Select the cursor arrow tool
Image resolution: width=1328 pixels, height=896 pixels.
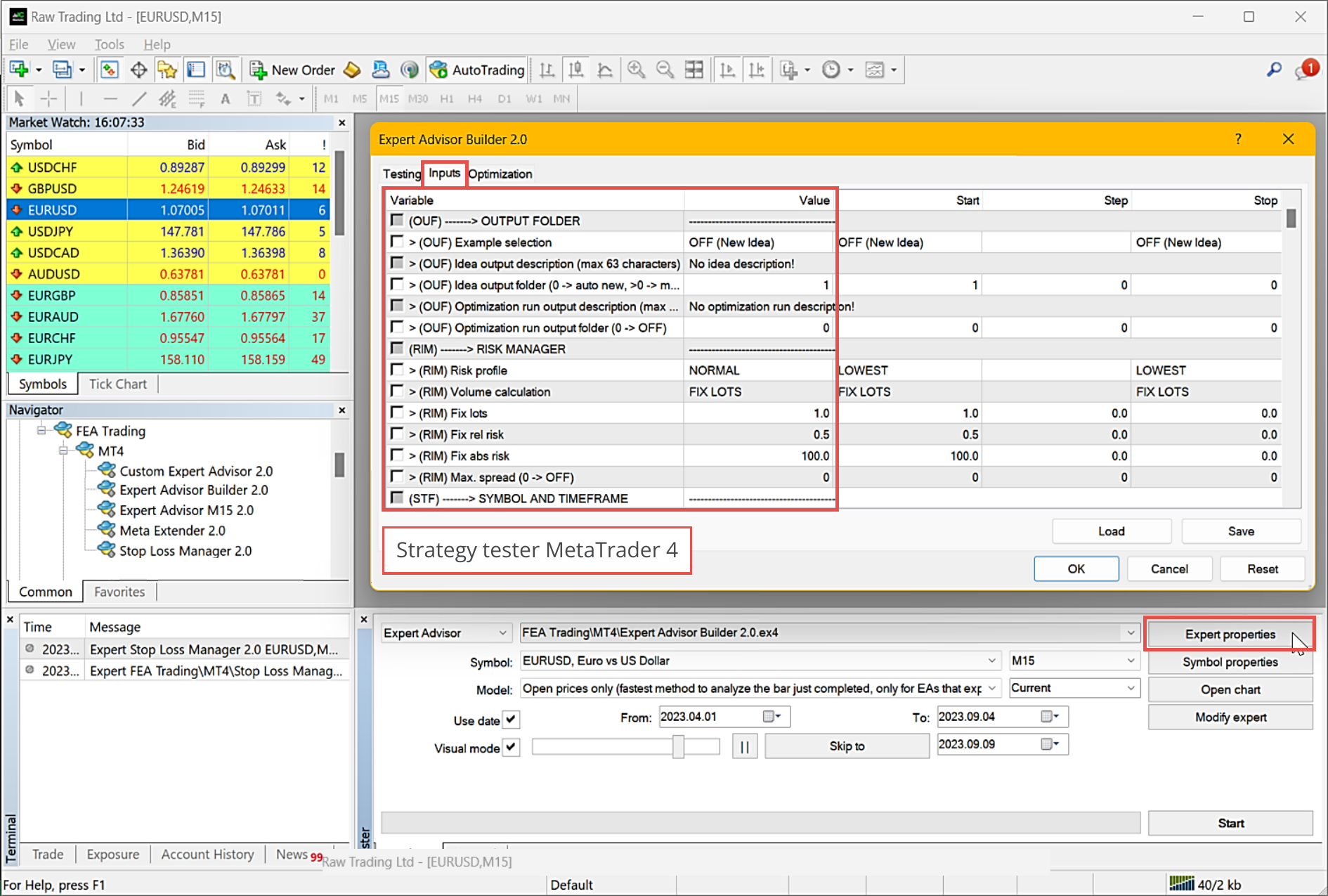click(19, 98)
